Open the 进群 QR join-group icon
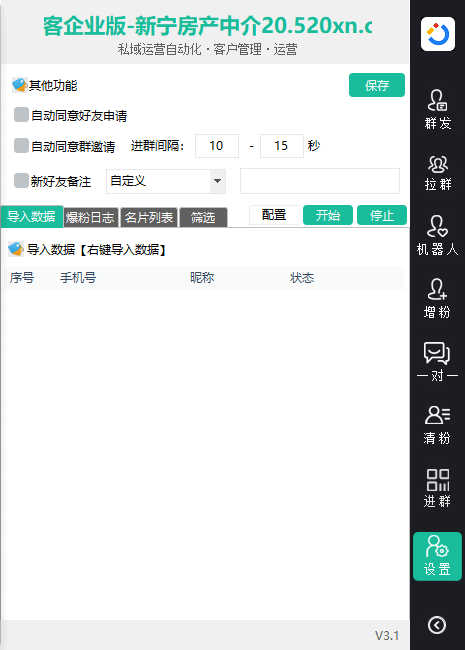This screenshot has height=650, width=465. pos(438,488)
